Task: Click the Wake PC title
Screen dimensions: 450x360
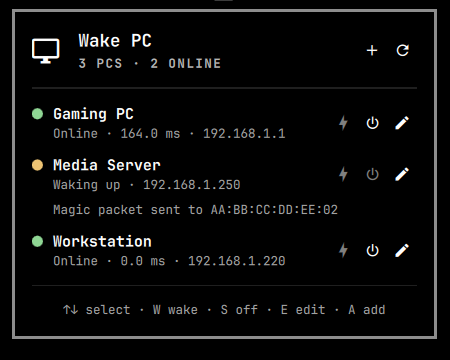Action: [x=115, y=41]
